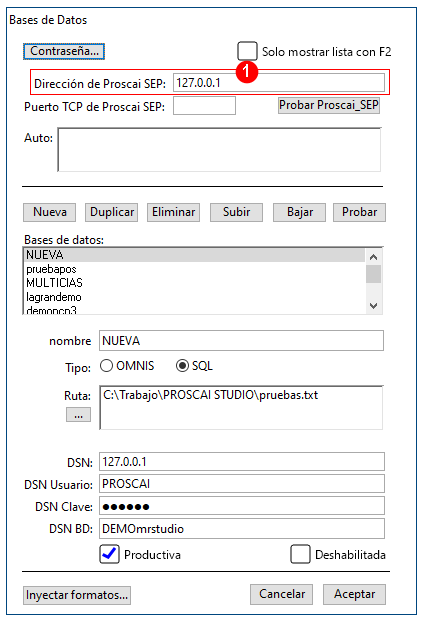Create a database with Nueva
The height and width of the screenshot is (622, 425).
[50, 212]
